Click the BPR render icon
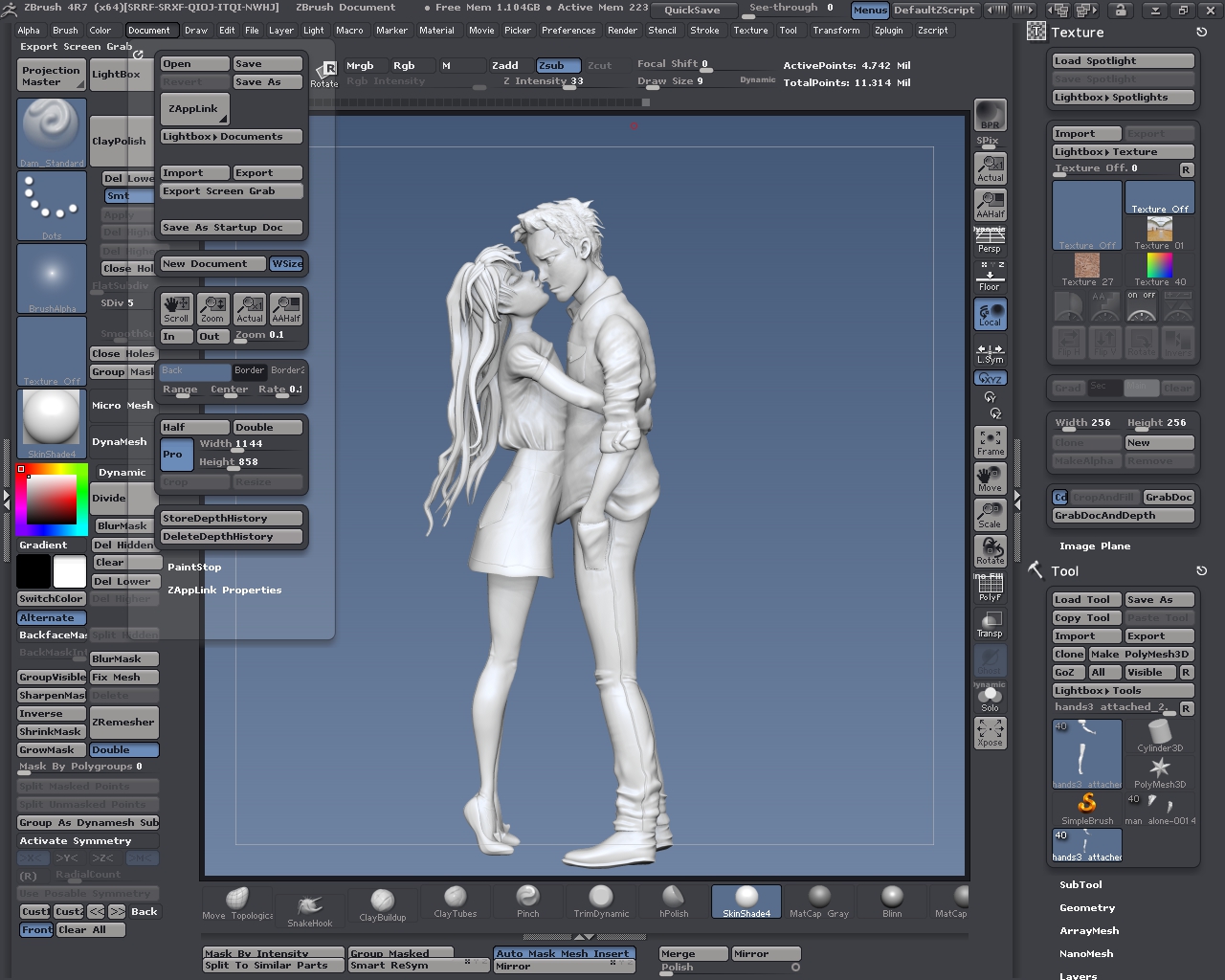1225x980 pixels. 990,115
